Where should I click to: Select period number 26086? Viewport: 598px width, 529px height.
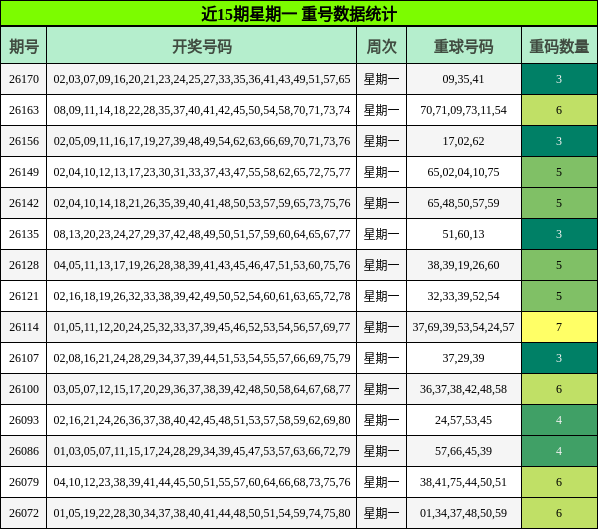tap(24, 451)
